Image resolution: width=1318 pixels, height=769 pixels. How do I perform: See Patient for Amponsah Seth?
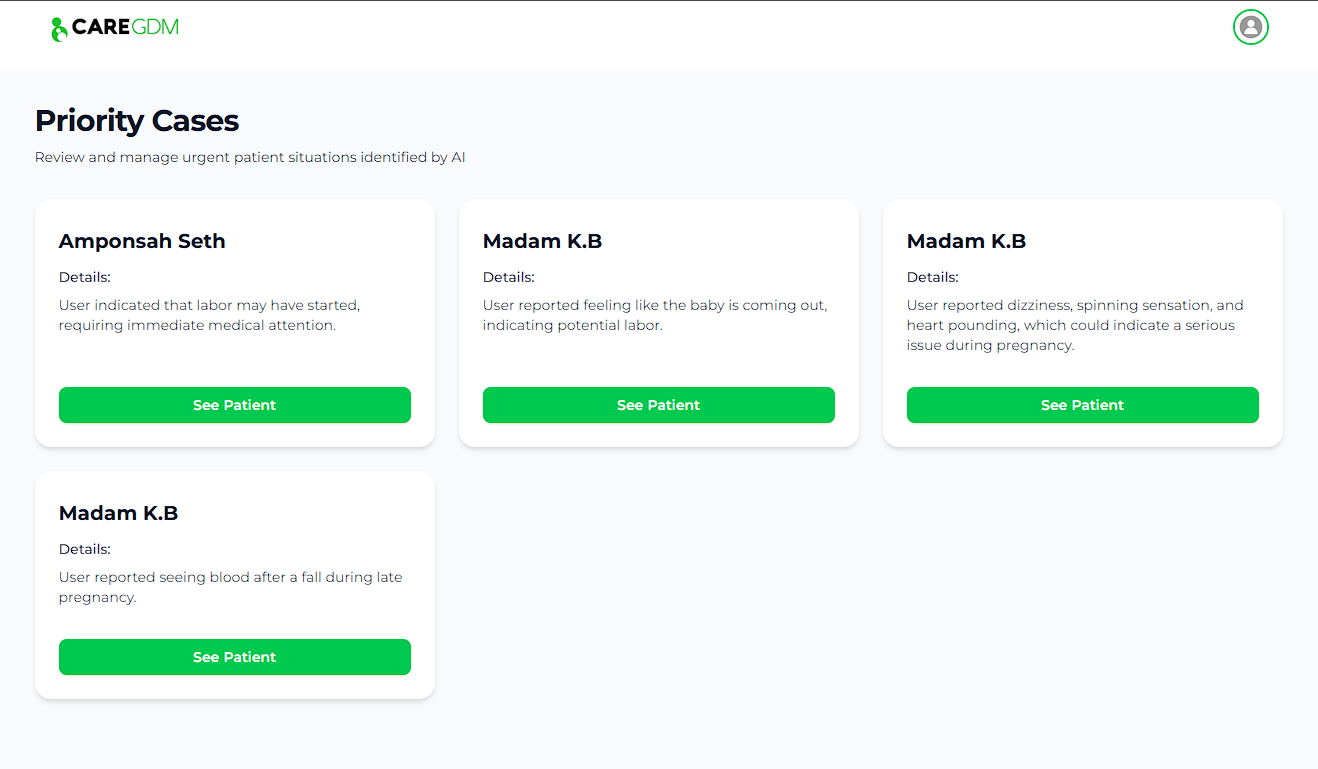coord(235,405)
